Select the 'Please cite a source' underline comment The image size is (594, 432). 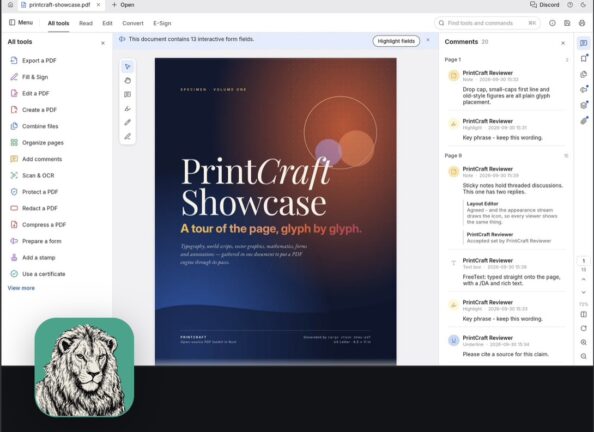[x=506, y=346]
